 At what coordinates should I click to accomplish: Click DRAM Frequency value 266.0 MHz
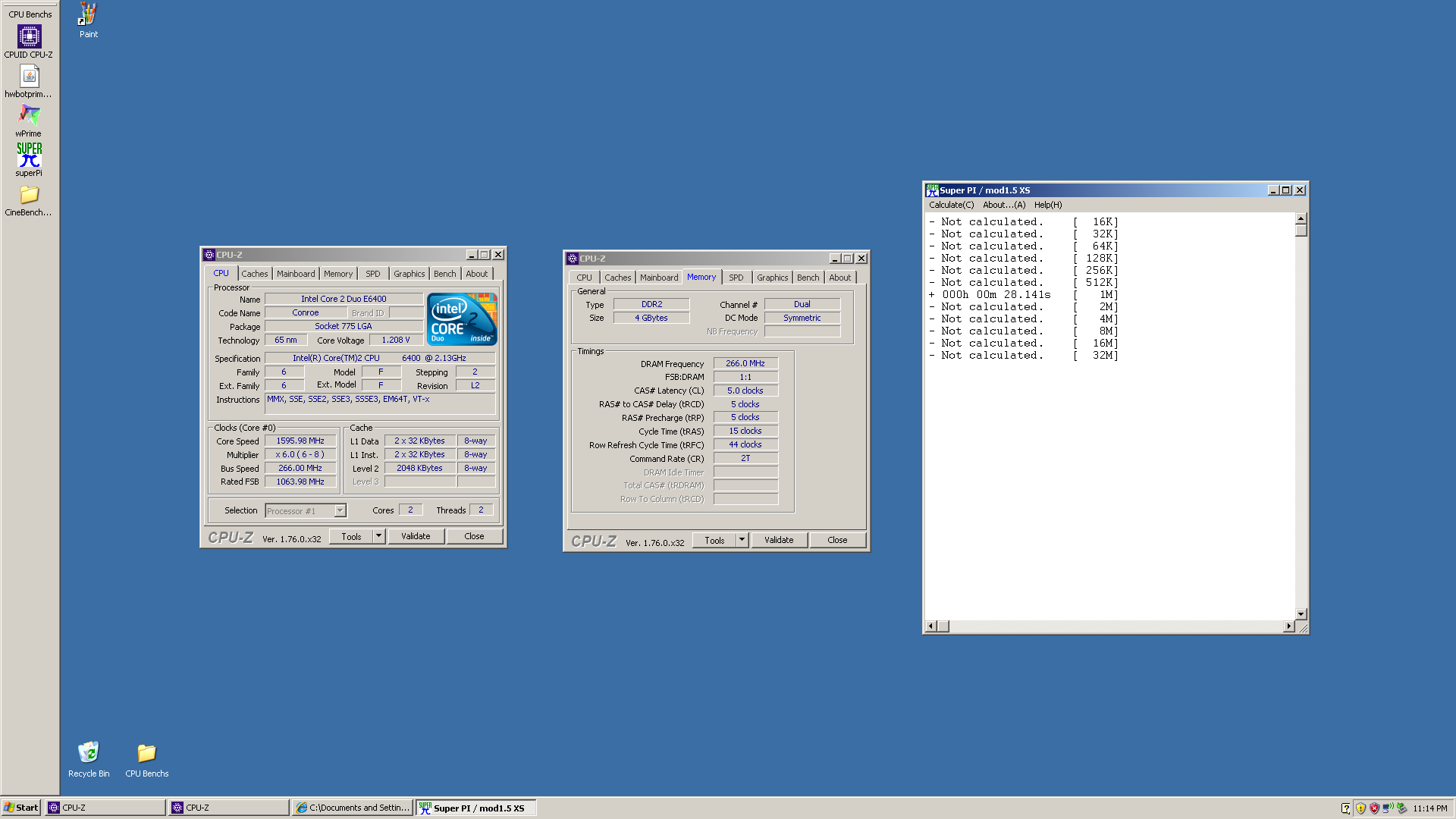(745, 363)
